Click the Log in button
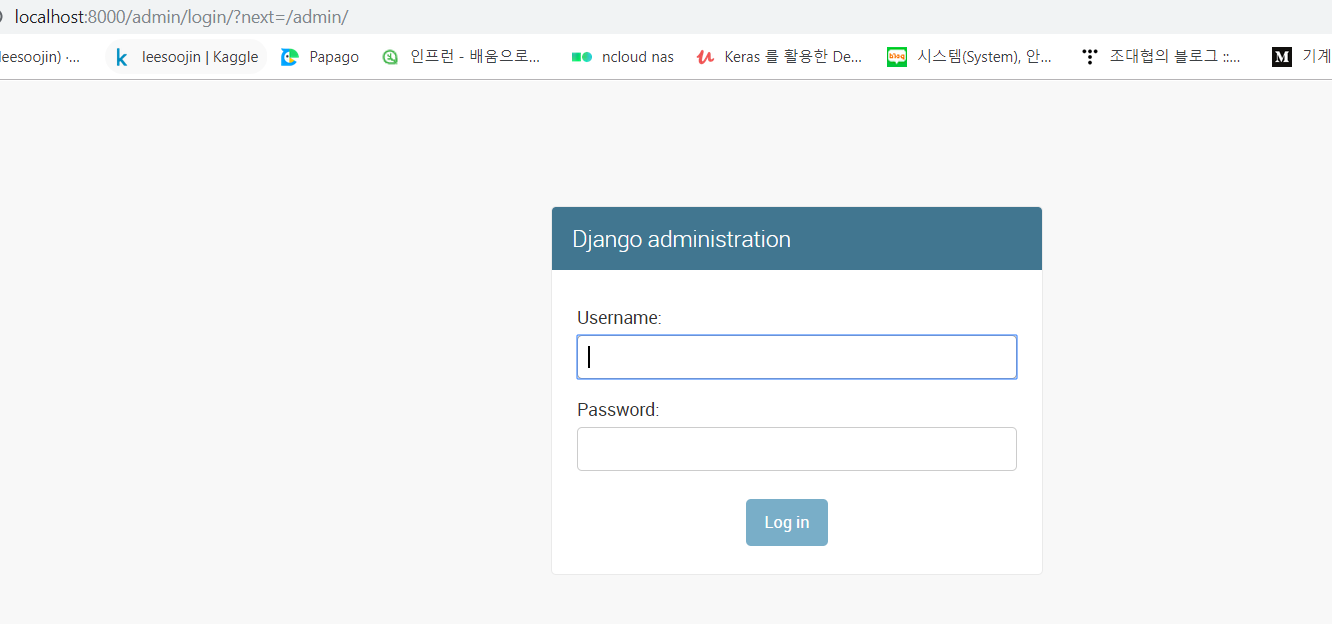 pos(787,522)
